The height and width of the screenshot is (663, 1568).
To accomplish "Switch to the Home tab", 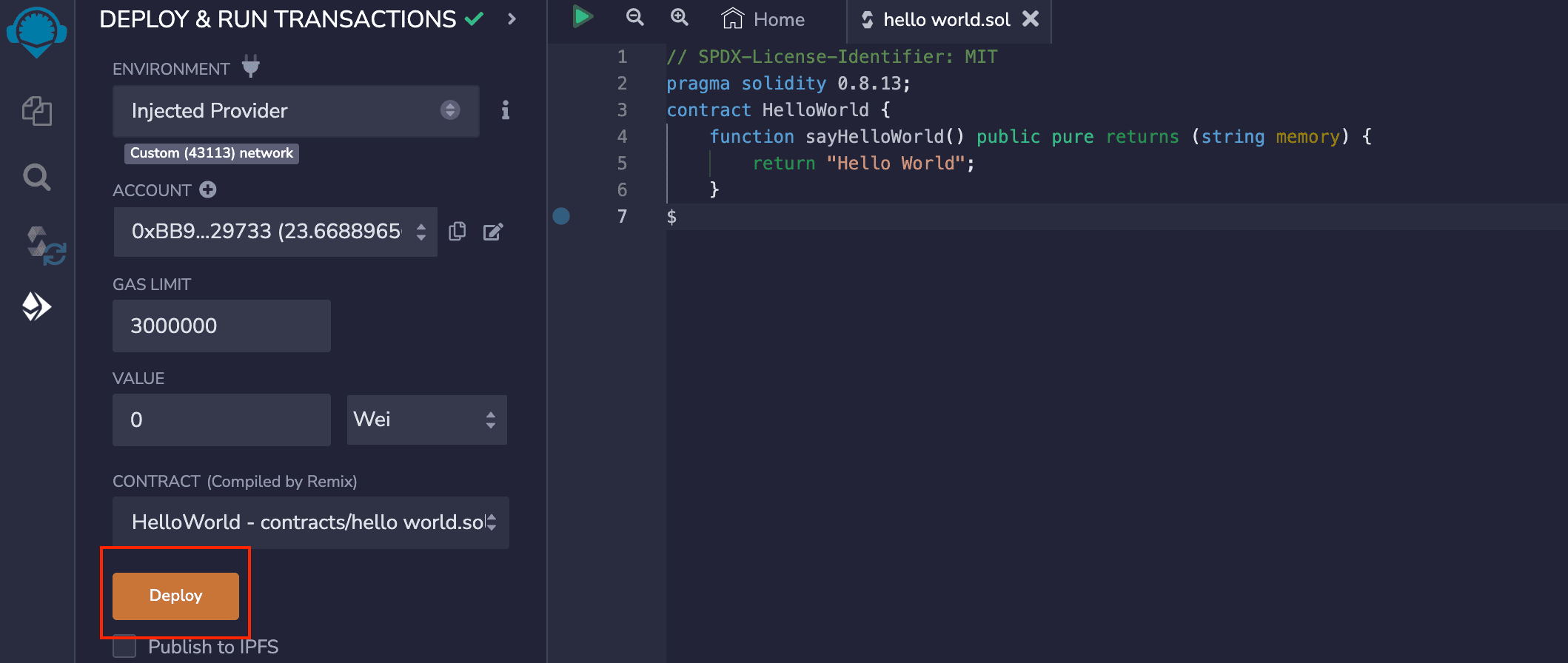I will (764, 20).
